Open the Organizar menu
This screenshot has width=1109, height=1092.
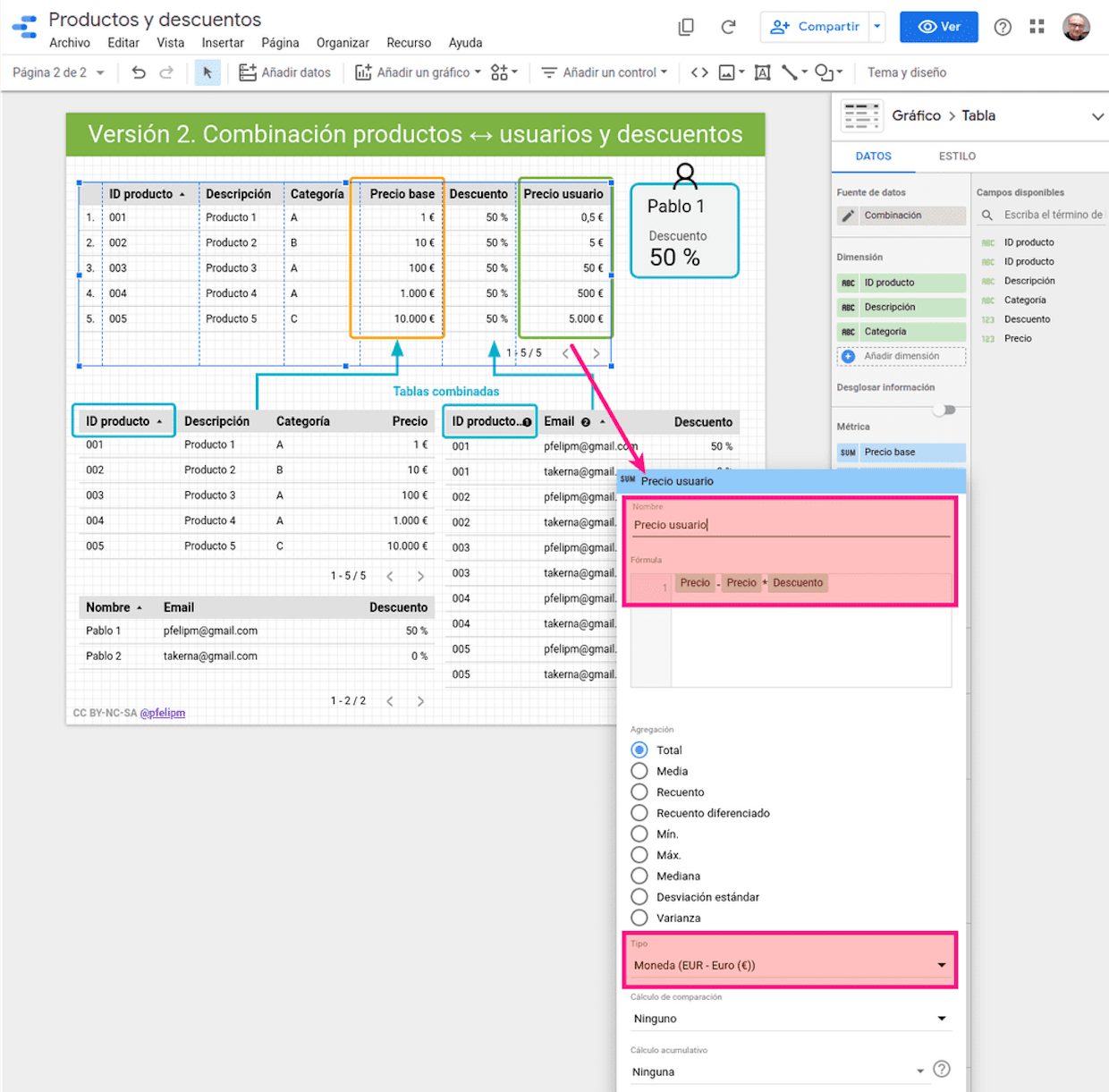[343, 43]
